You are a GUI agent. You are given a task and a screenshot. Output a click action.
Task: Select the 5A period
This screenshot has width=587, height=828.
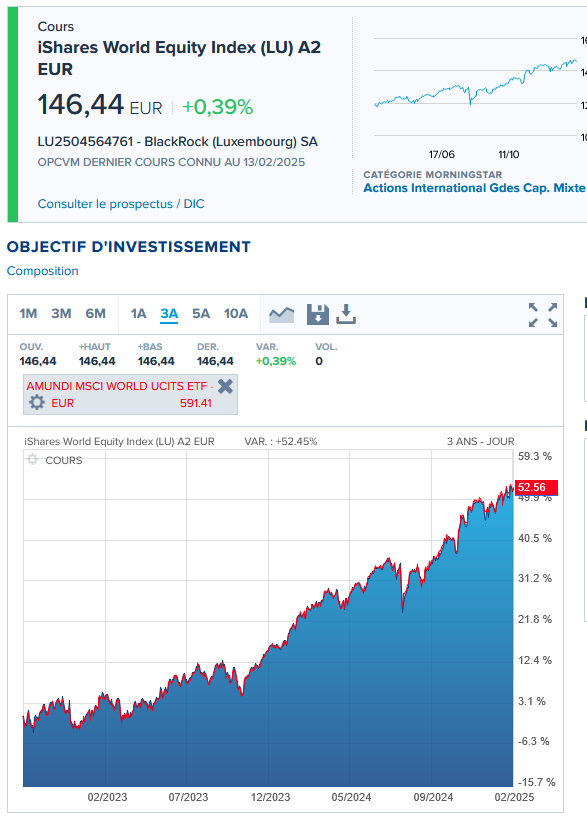coord(201,314)
